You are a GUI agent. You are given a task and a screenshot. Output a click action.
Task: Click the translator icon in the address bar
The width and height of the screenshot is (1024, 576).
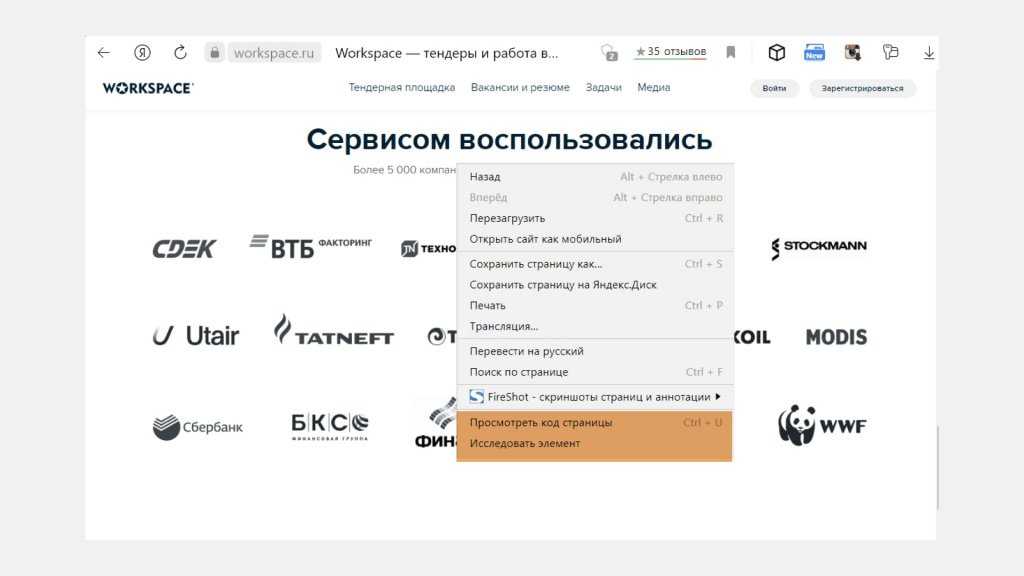[609, 52]
